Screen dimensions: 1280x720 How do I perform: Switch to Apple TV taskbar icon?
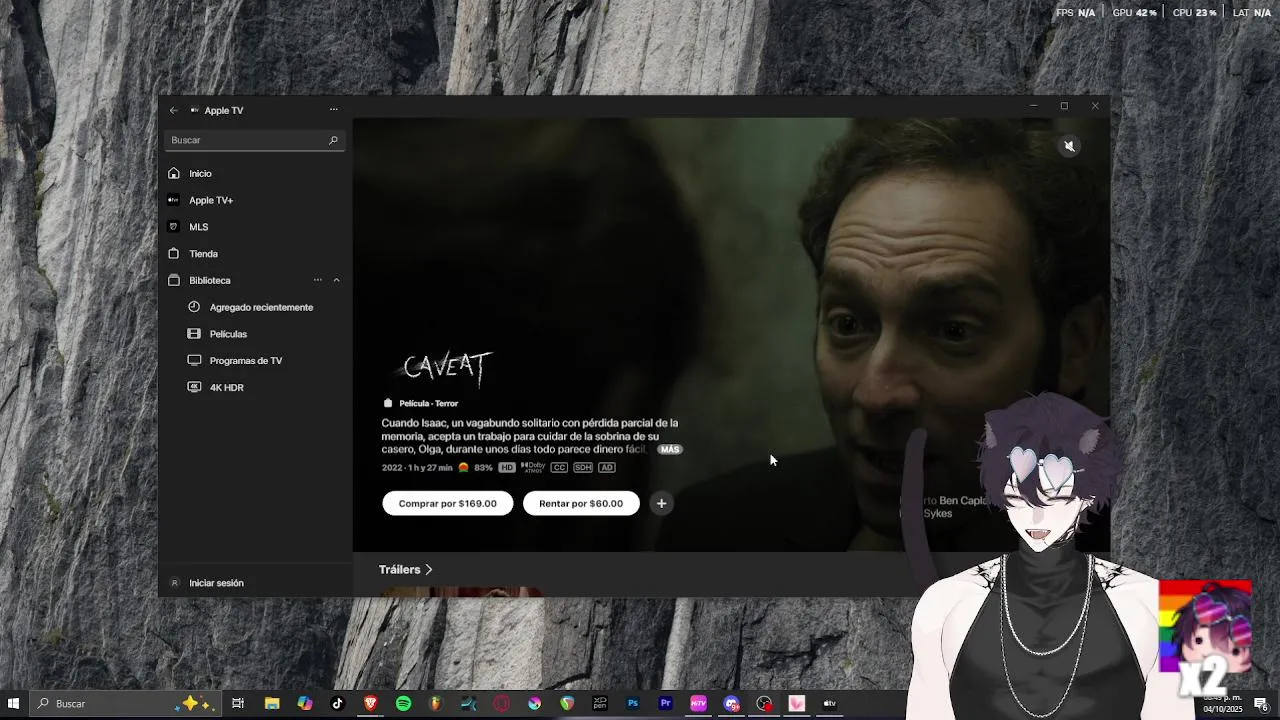(x=829, y=704)
